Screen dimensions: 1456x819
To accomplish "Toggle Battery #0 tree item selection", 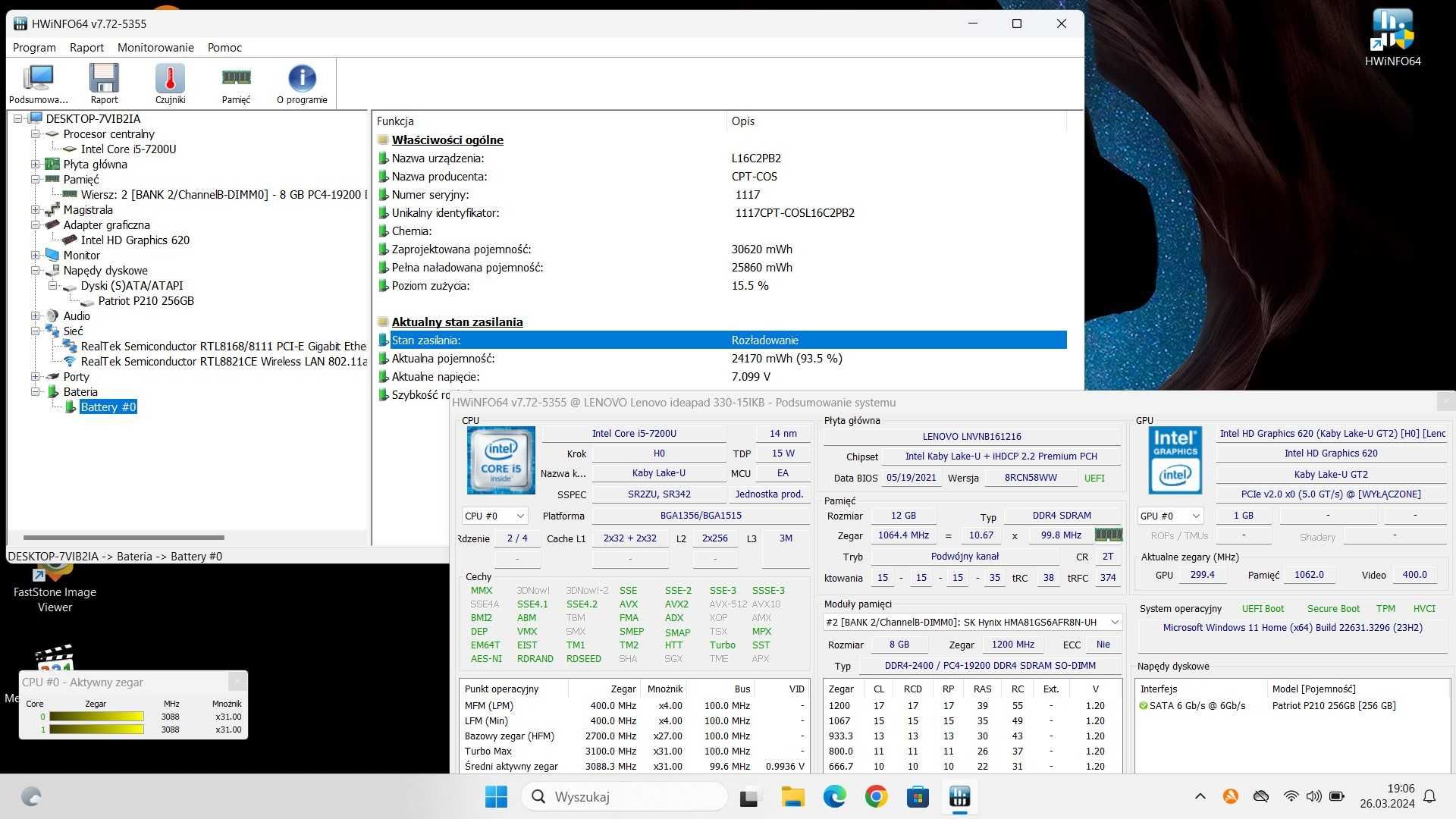I will point(107,407).
